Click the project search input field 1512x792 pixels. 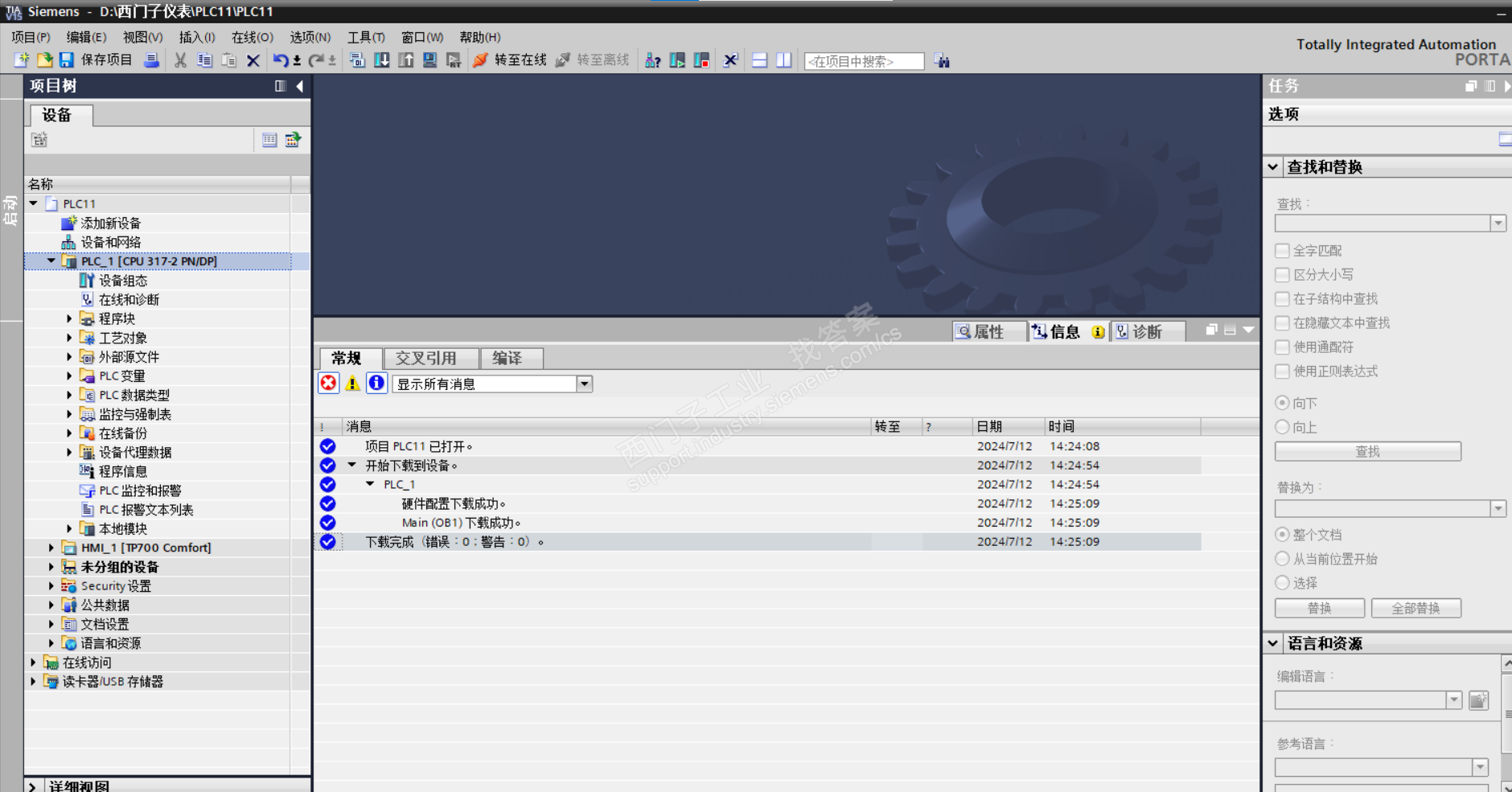click(864, 61)
